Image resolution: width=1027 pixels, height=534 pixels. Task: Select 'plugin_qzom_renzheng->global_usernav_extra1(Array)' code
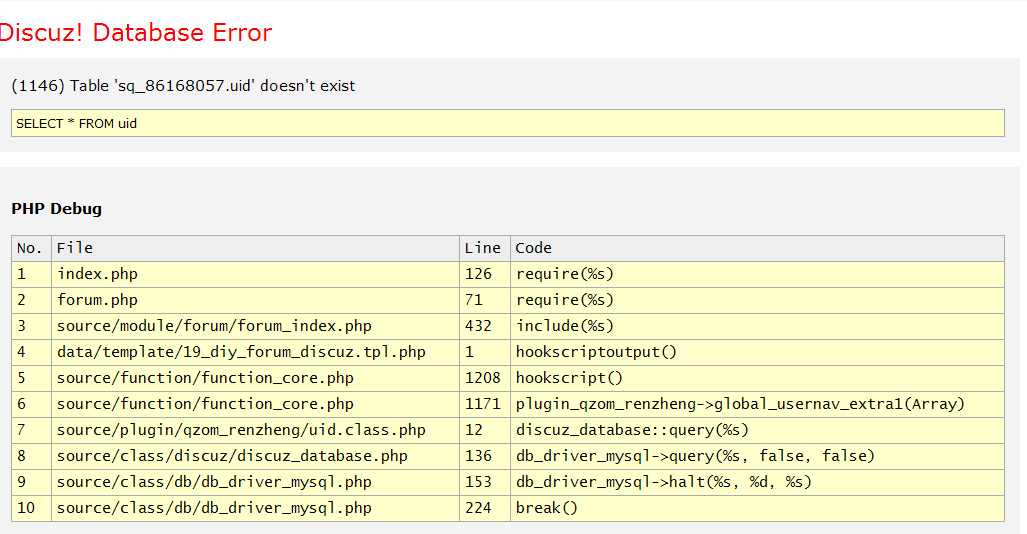(757, 404)
